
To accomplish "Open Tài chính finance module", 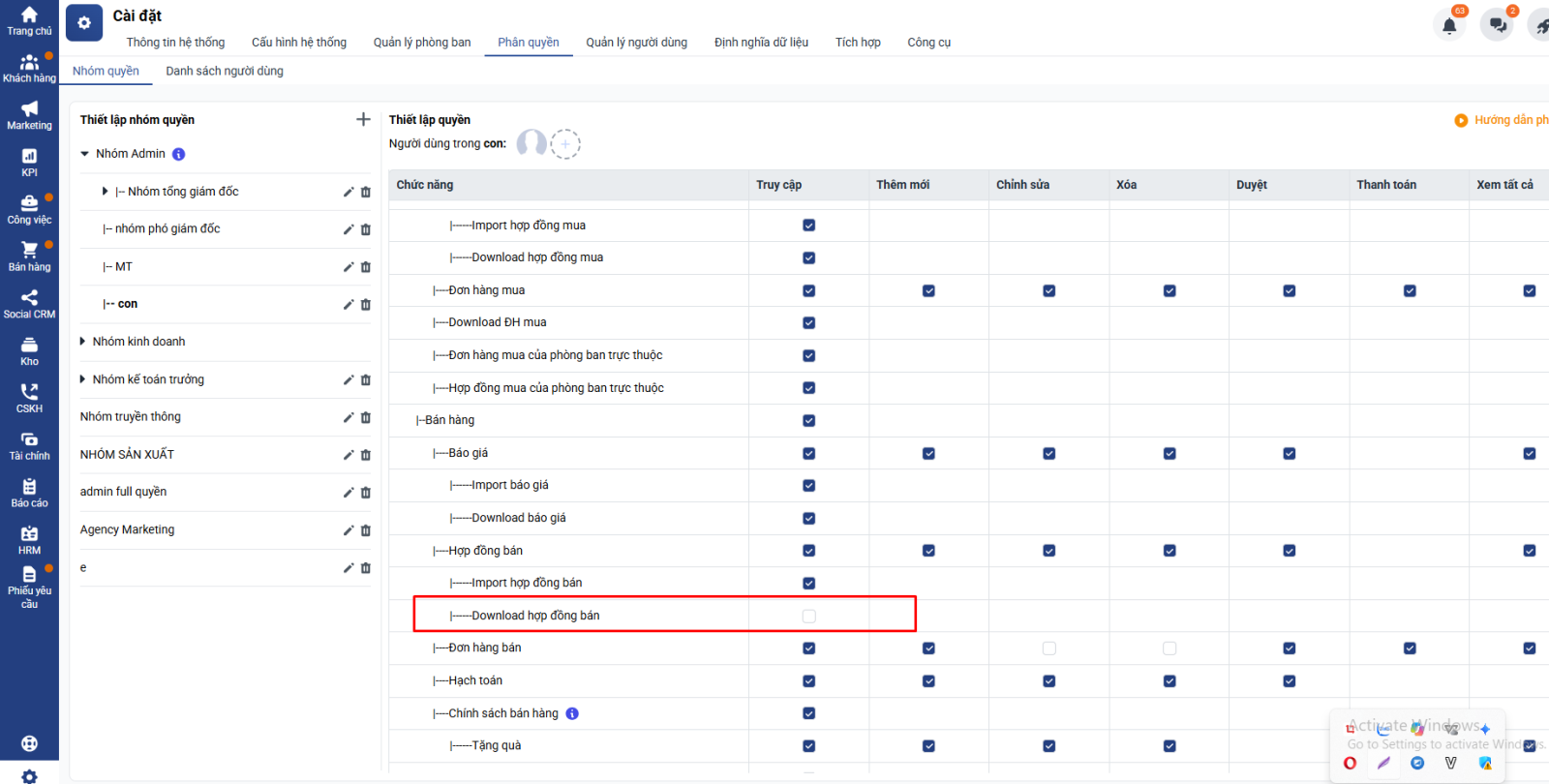I will click(x=29, y=445).
